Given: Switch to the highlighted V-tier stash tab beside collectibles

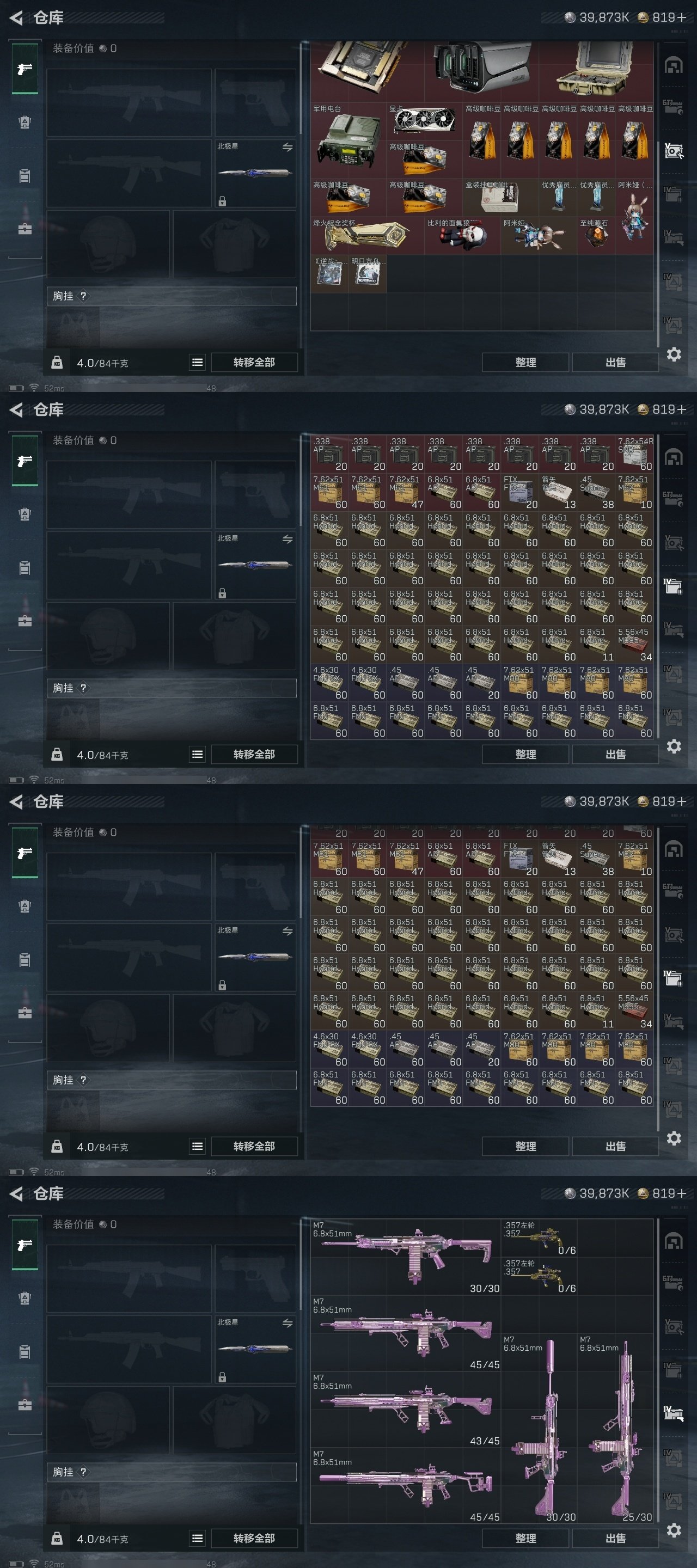Looking at the screenshot, I should point(673,150).
